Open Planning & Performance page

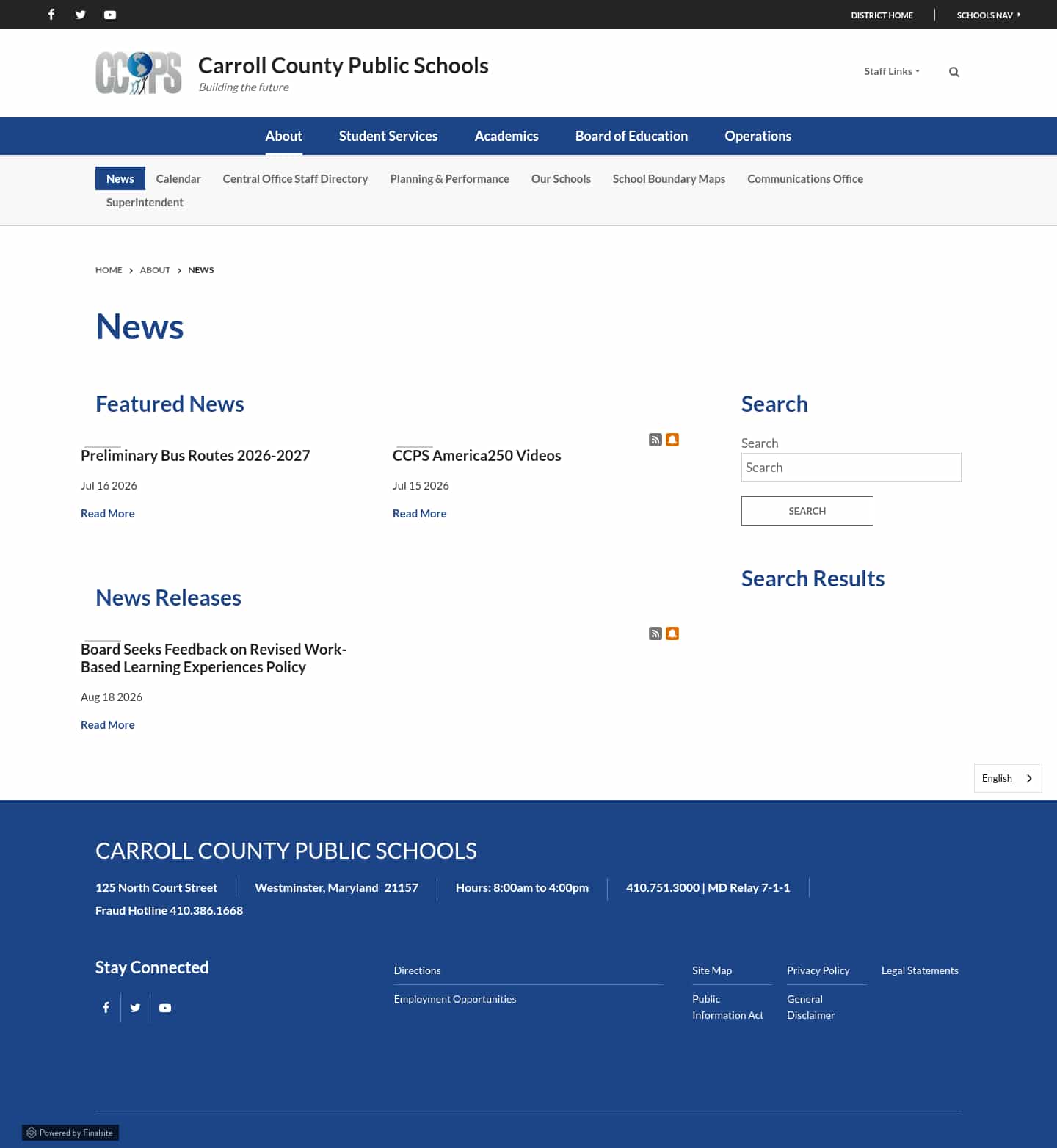(x=449, y=178)
